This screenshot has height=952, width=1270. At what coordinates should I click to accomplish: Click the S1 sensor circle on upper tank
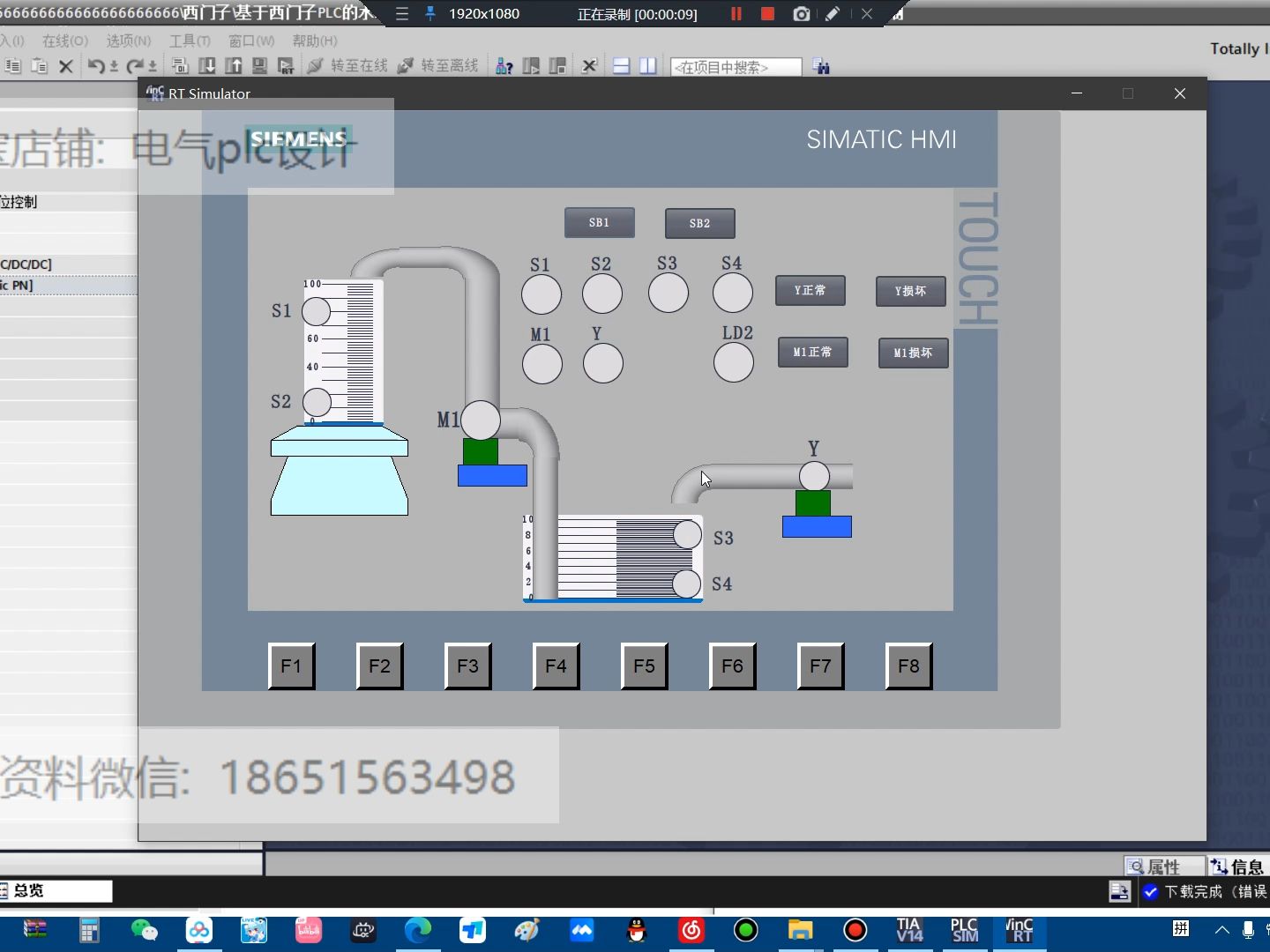point(317,311)
